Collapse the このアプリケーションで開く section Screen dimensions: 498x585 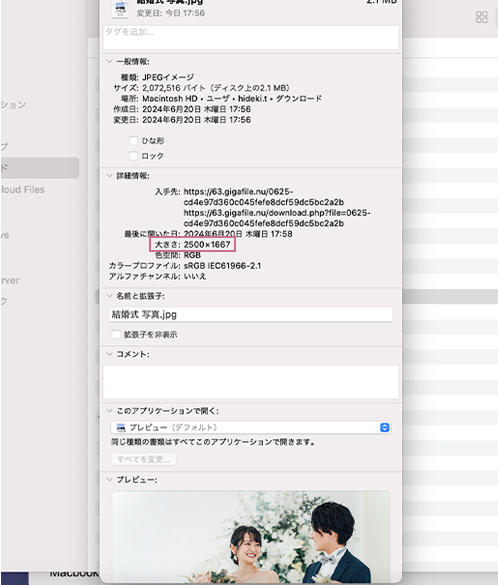coord(109,411)
